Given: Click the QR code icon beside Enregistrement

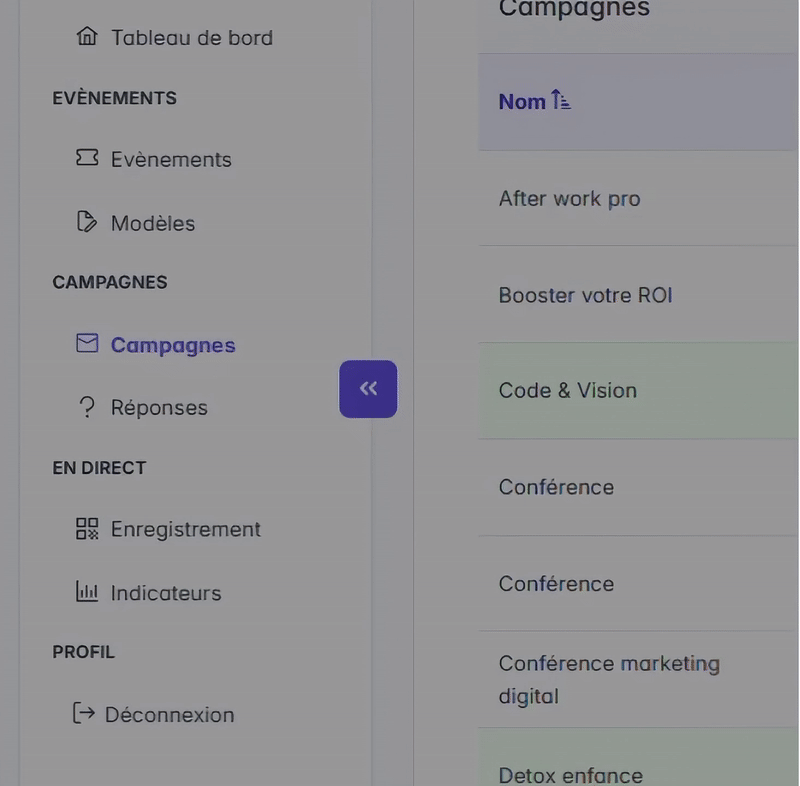Looking at the screenshot, I should pyautogui.click(x=87, y=529).
